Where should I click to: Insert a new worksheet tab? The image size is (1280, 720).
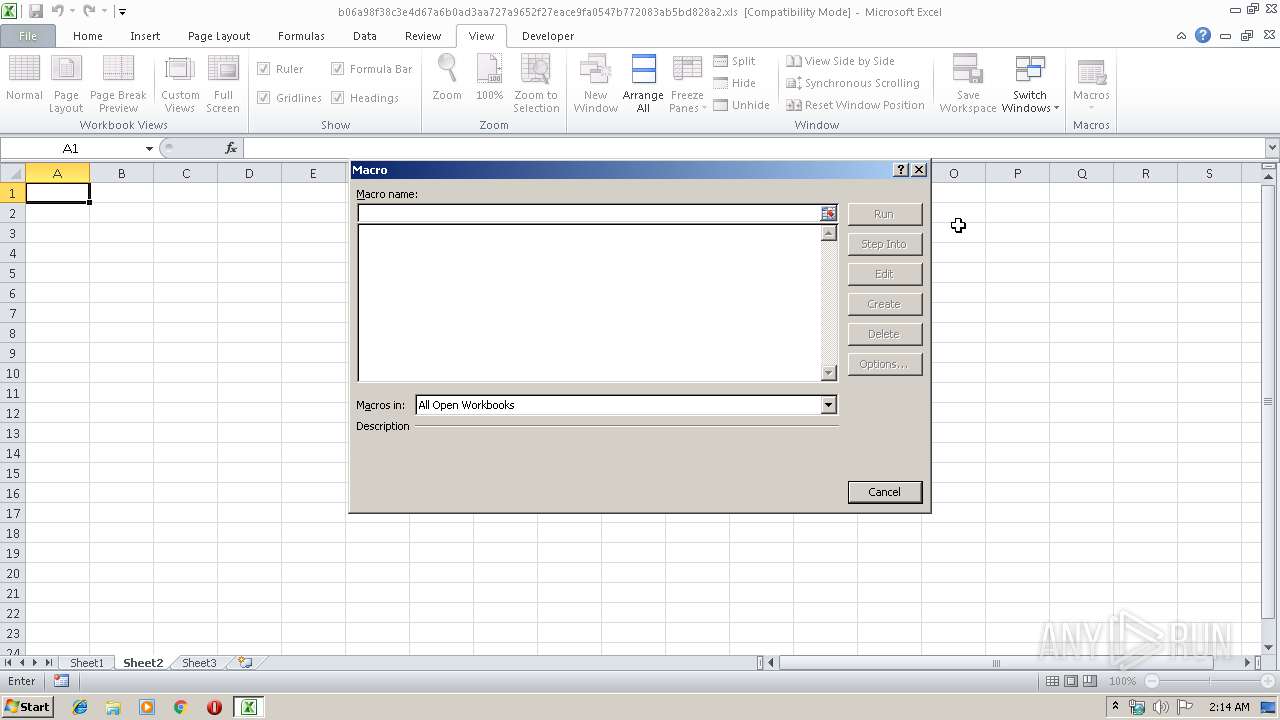(245, 663)
